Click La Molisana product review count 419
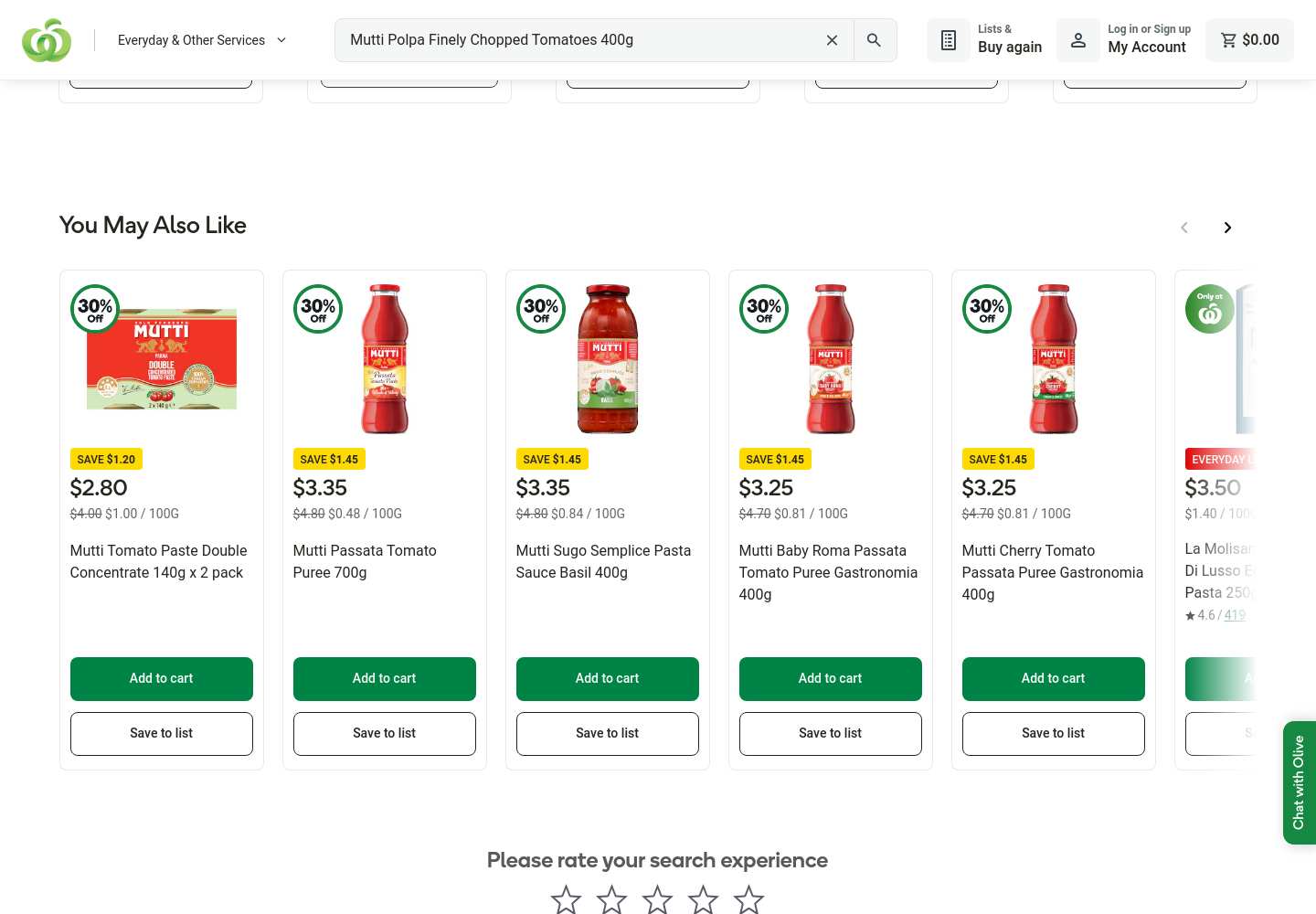The height and width of the screenshot is (914, 1316). 1235,615
